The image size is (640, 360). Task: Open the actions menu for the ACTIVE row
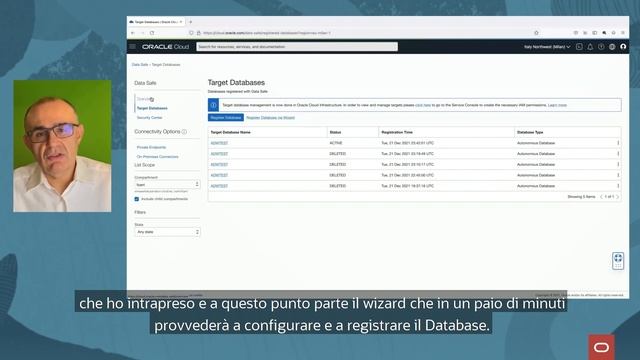coord(618,143)
